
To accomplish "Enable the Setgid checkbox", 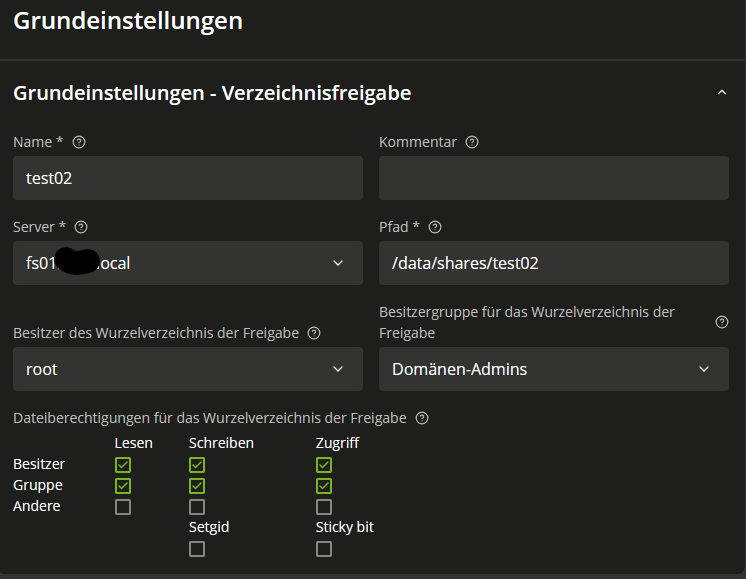I will 197,548.
